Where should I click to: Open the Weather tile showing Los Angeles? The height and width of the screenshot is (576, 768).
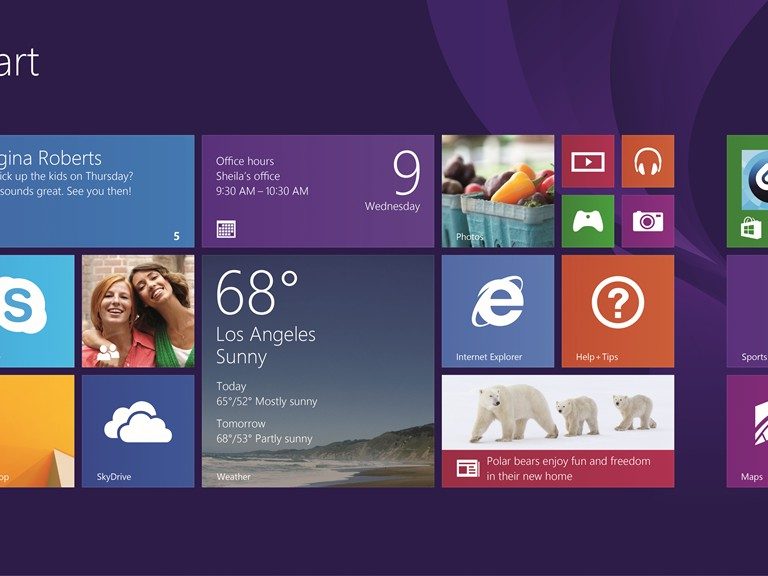click(318, 371)
